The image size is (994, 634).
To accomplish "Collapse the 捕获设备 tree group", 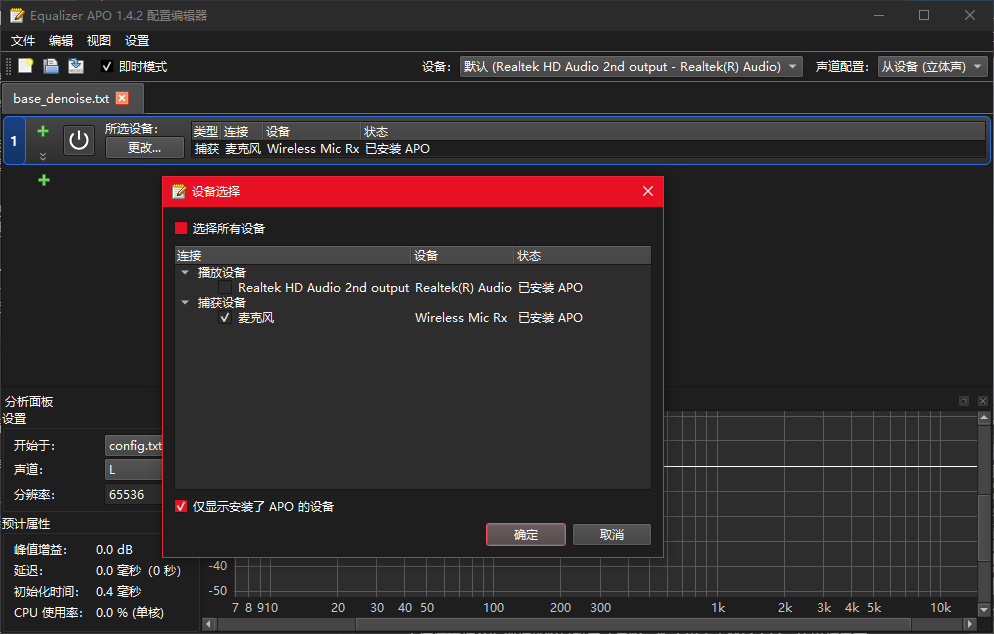I will click(185, 302).
